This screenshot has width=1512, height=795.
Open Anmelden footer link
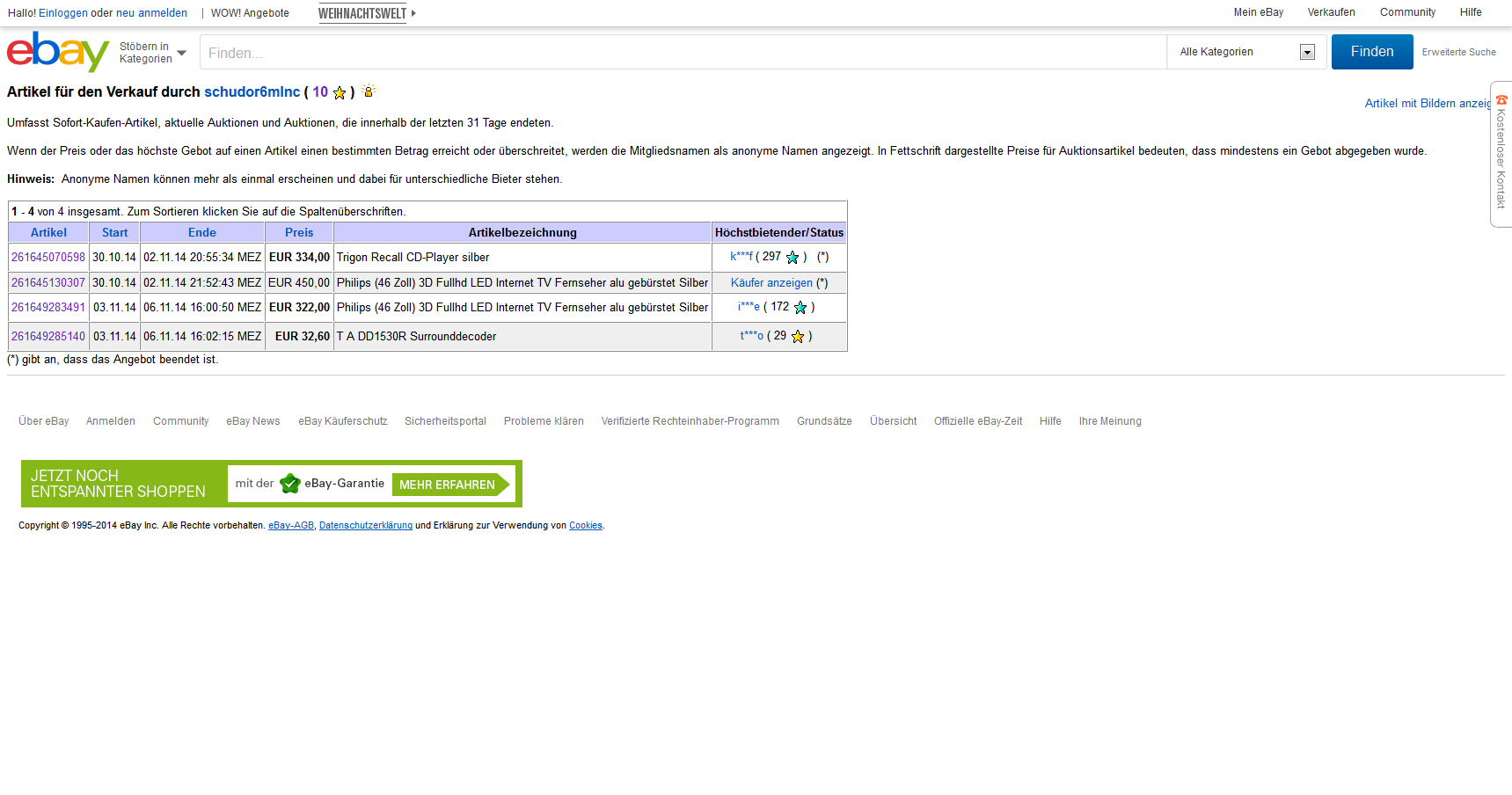pos(111,421)
